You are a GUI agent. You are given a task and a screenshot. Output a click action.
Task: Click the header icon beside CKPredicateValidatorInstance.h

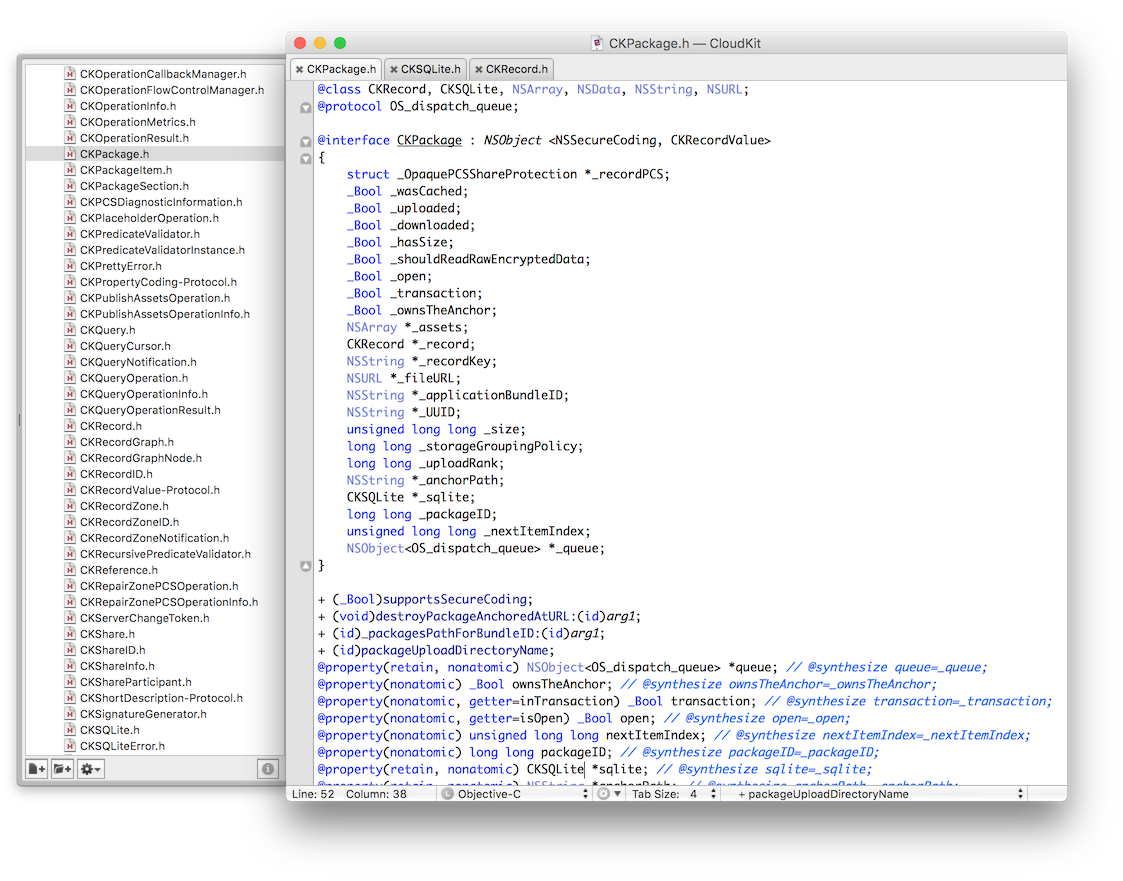[70, 250]
